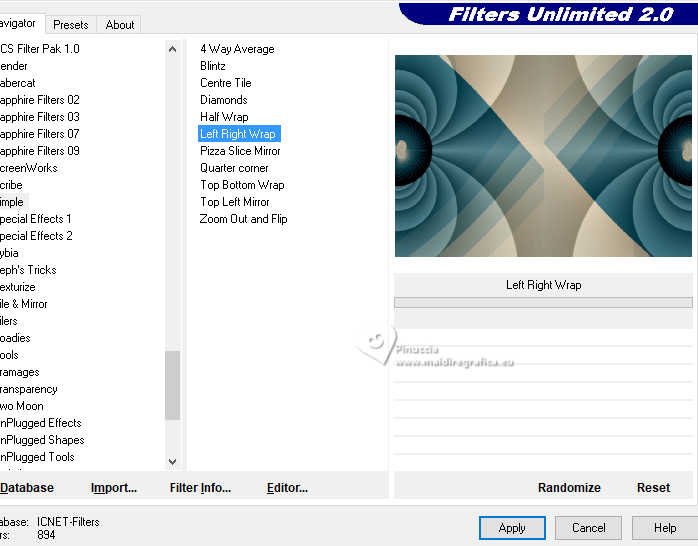Select the ScreenWorks category
The width and height of the screenshot is (698, 546).
[x=29, y=168]
